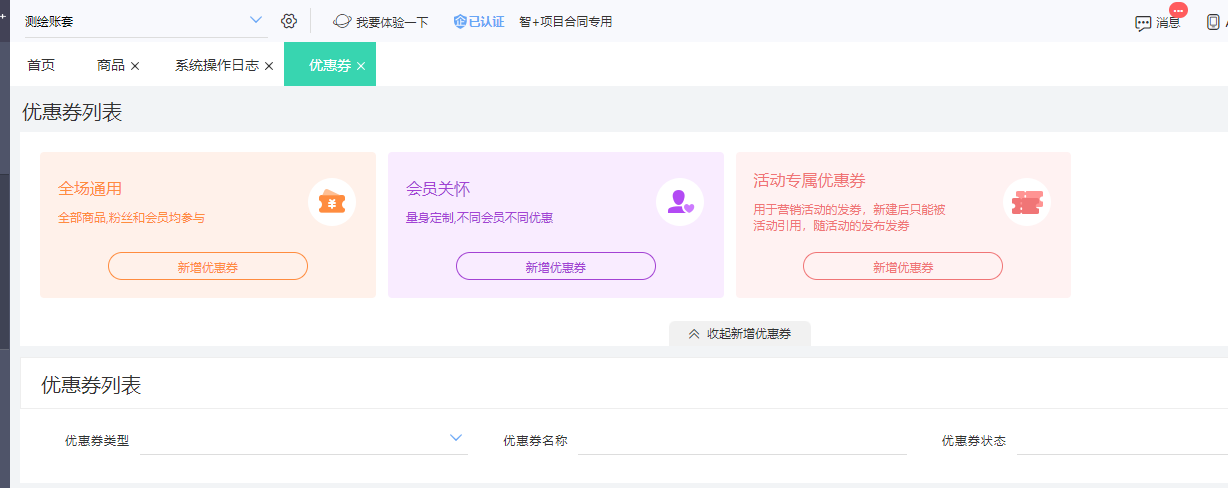Click the 活动专属优惠券 card title

tap(809, 181)
